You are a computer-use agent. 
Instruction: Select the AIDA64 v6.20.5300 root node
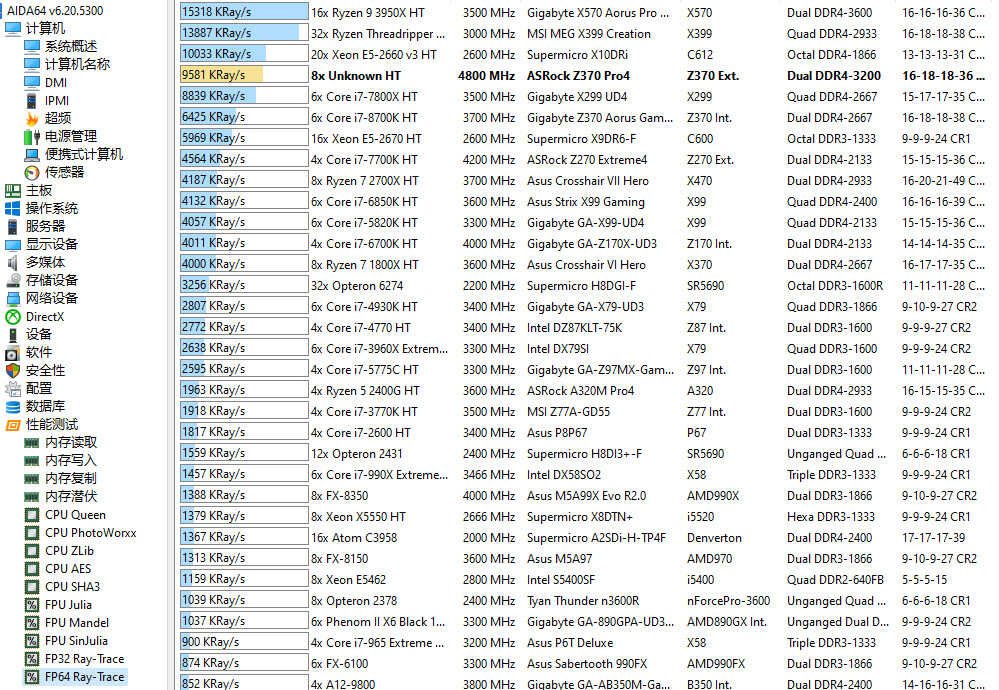point(55,11)
